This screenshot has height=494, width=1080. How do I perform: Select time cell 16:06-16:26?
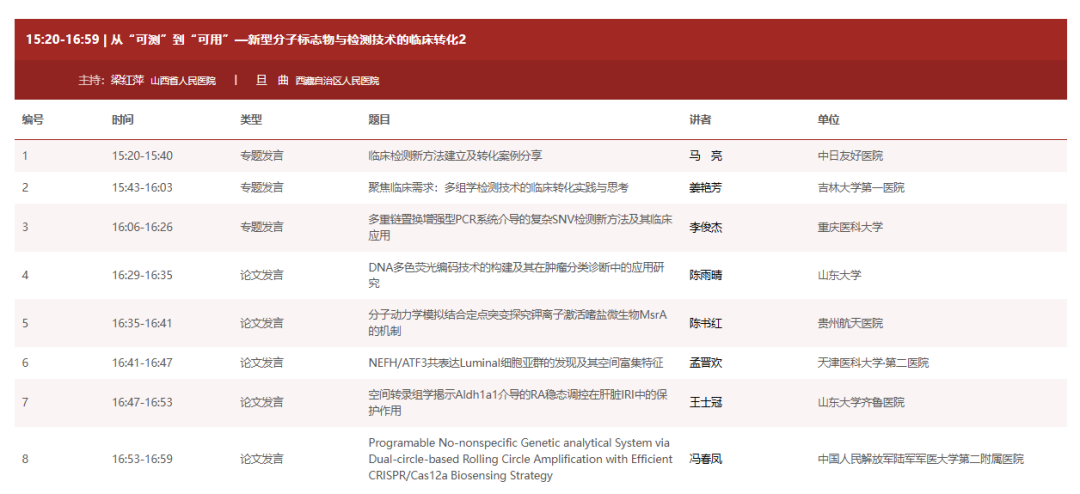(x=143, y=227)
